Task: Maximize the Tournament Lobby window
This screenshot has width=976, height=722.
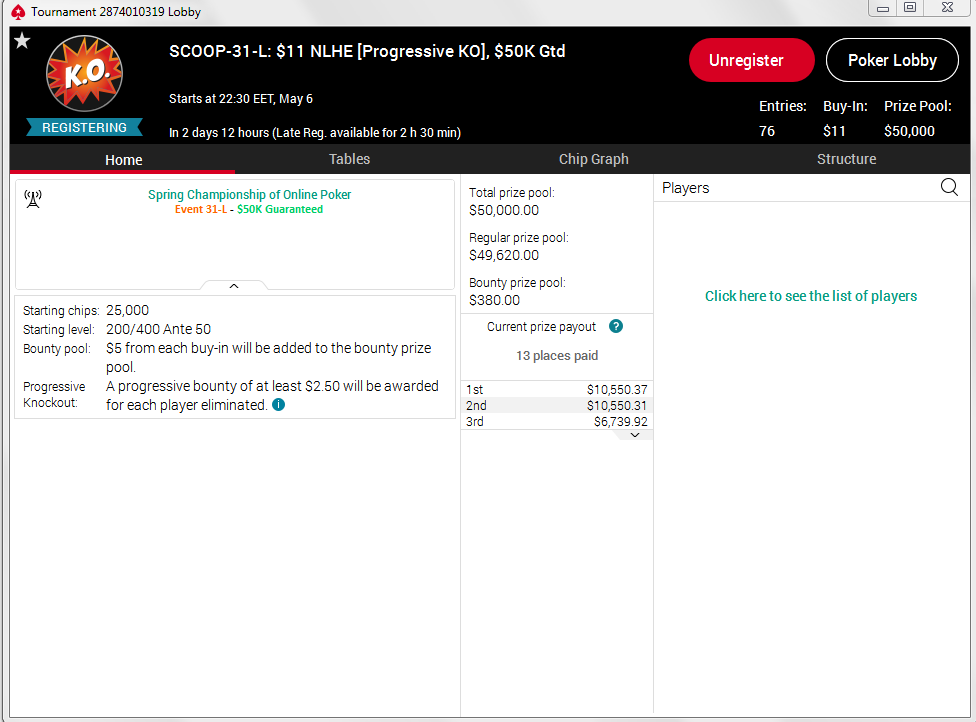Action: click(910, 7)
